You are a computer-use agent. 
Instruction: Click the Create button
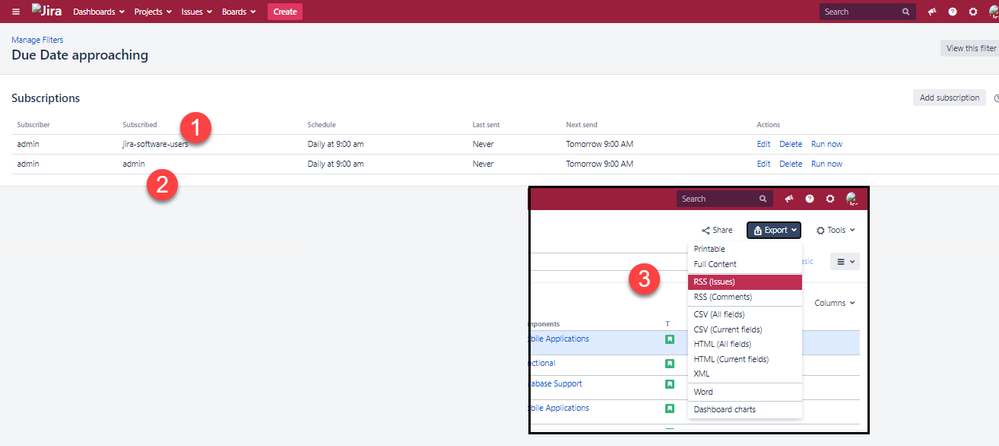click(285, 11)
